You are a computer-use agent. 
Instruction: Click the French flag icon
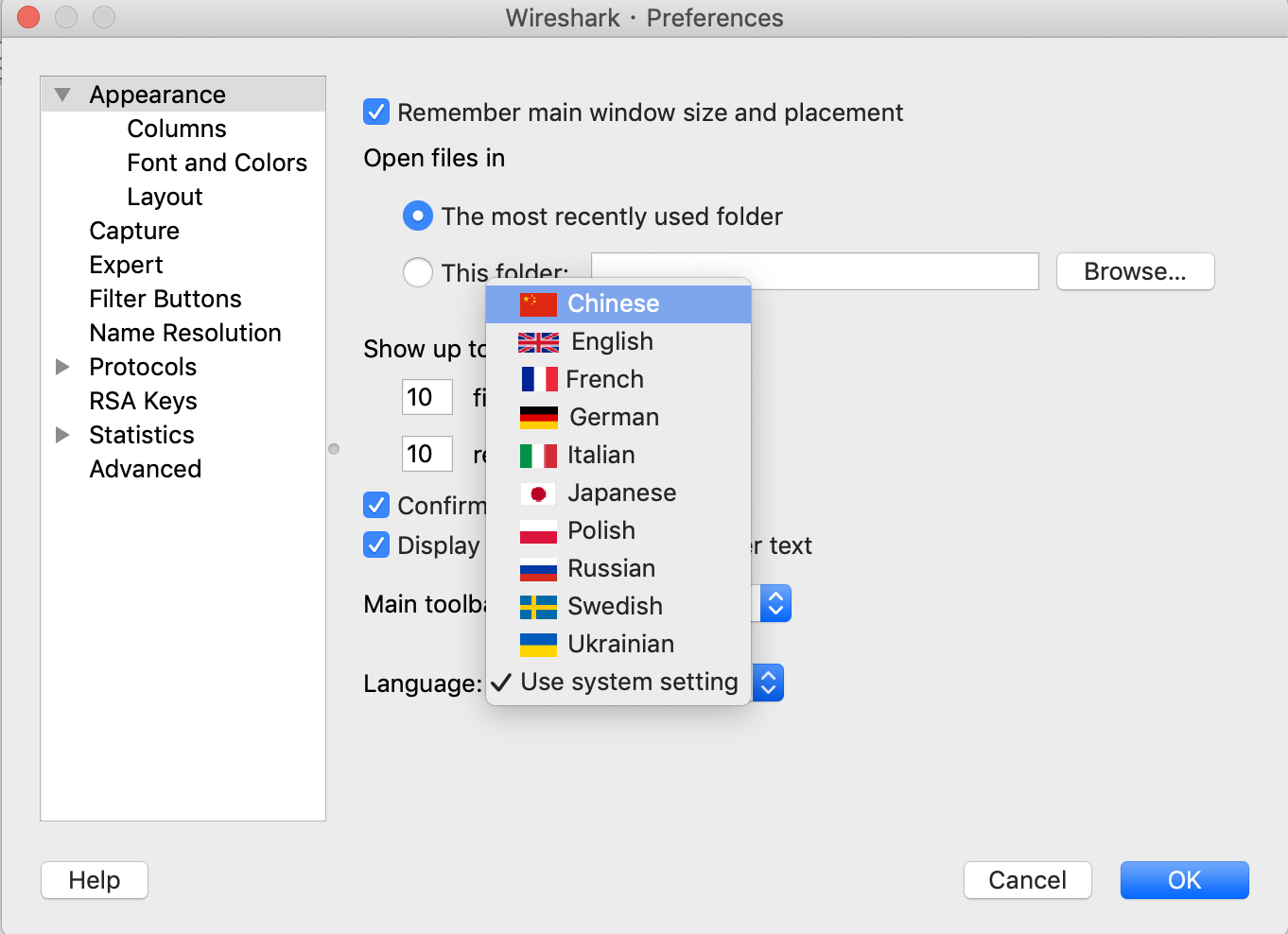[x=539, y=380]
